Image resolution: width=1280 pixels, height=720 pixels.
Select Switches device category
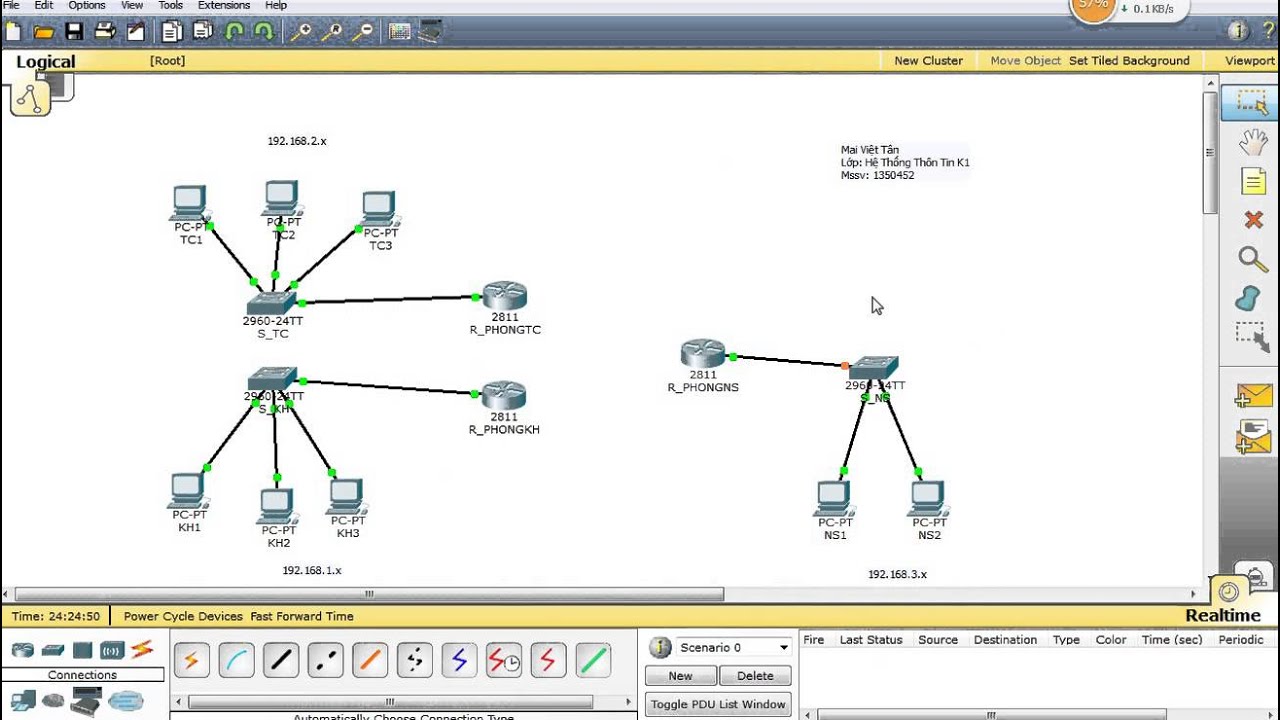pos(52,650)
